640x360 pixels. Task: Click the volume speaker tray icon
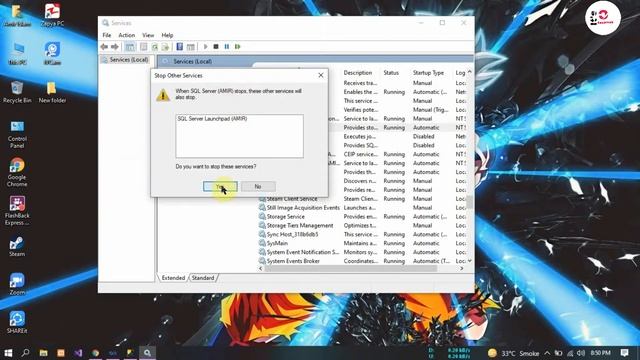coord(581,353)
